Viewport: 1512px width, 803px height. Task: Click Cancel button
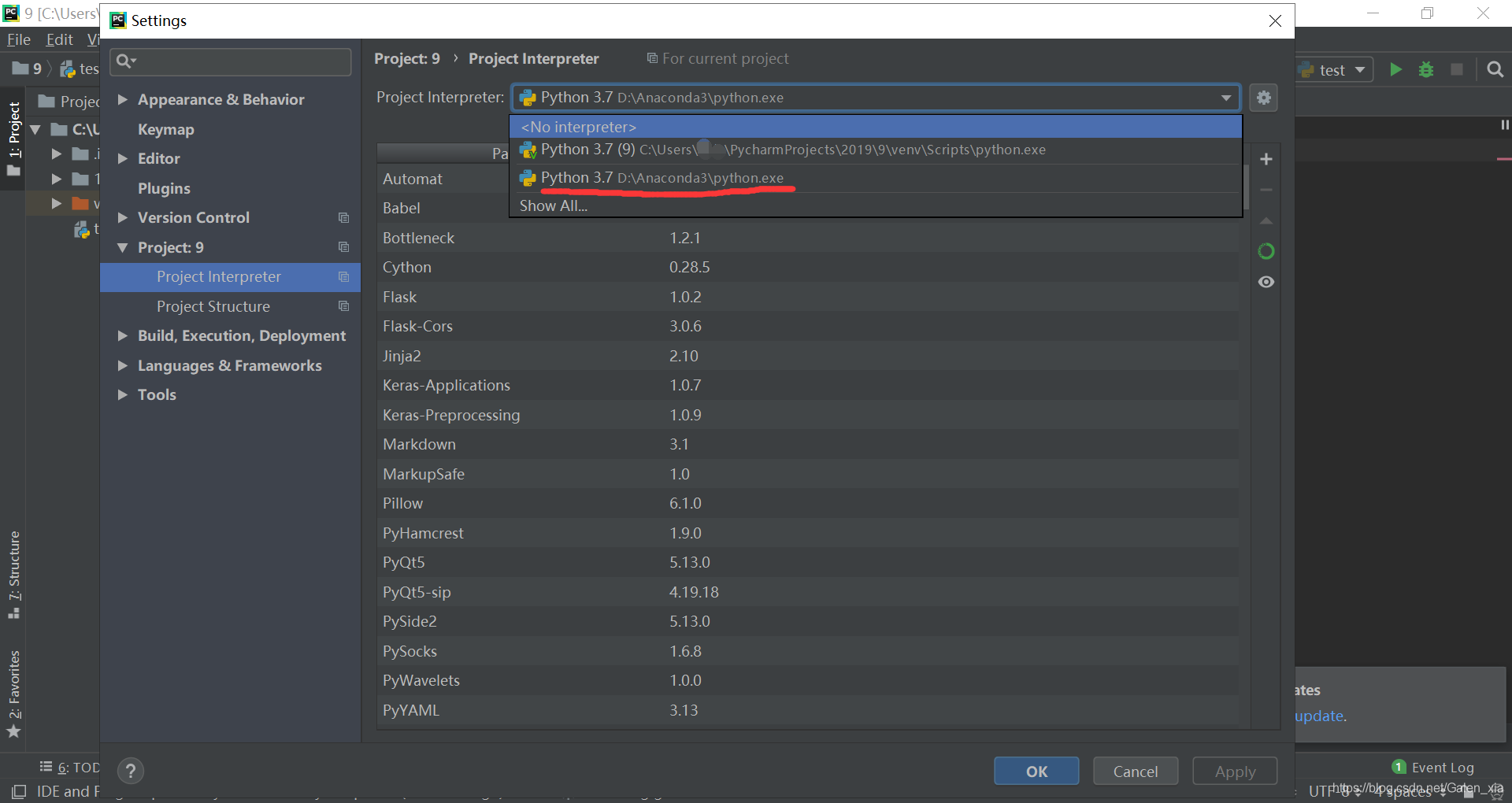(x=1136, y=772)
